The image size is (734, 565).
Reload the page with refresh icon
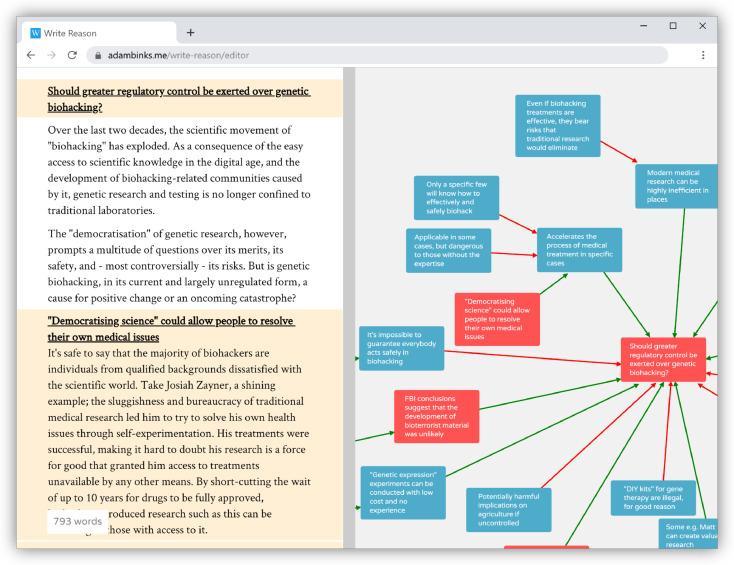pos(73,54)
